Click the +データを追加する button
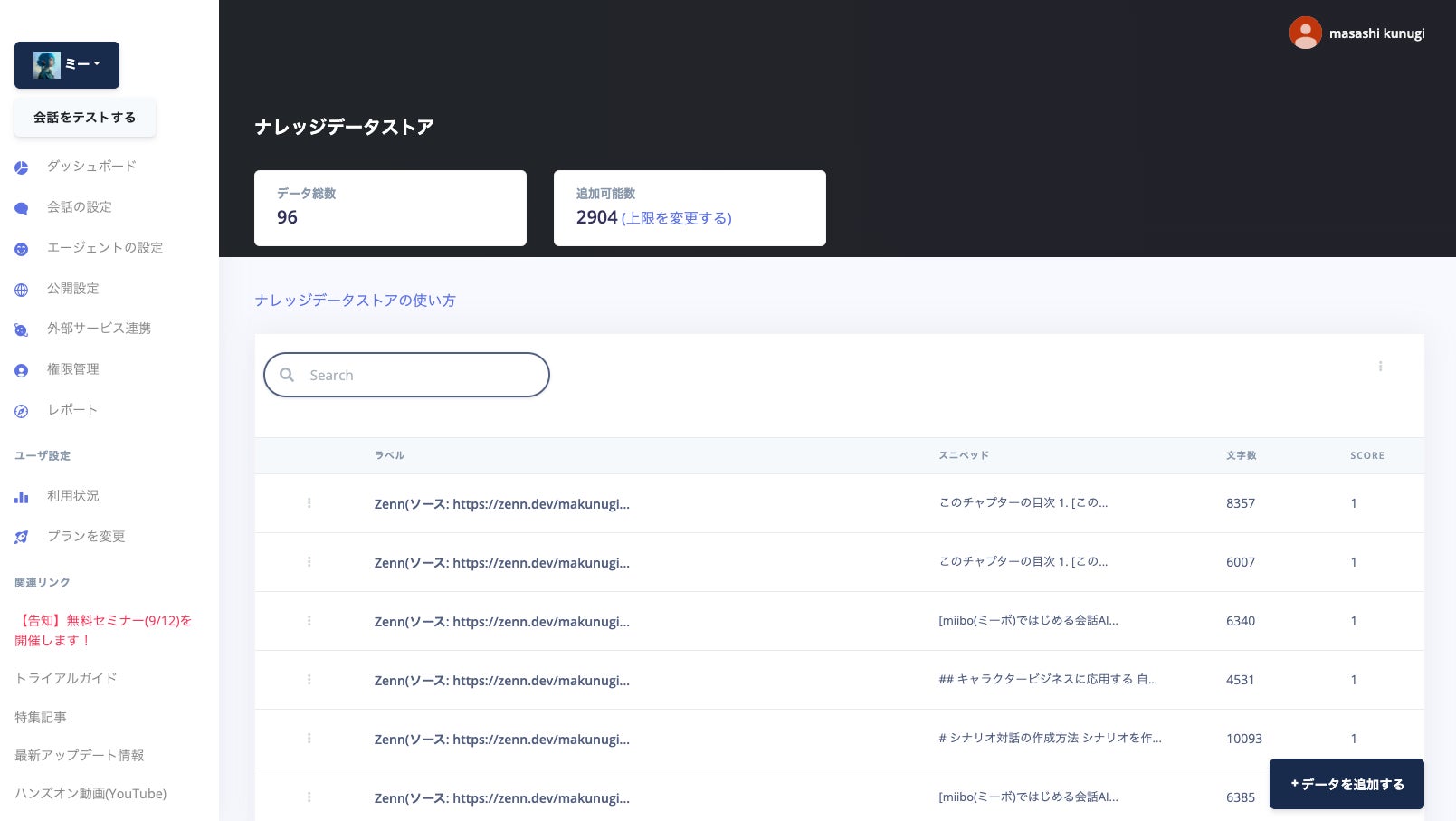 pyautogui.click(x=1347, y=784)
